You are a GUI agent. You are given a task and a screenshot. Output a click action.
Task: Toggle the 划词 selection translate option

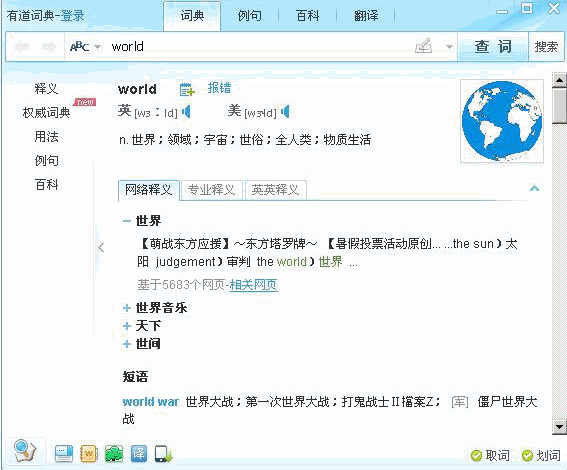(541, 455)
